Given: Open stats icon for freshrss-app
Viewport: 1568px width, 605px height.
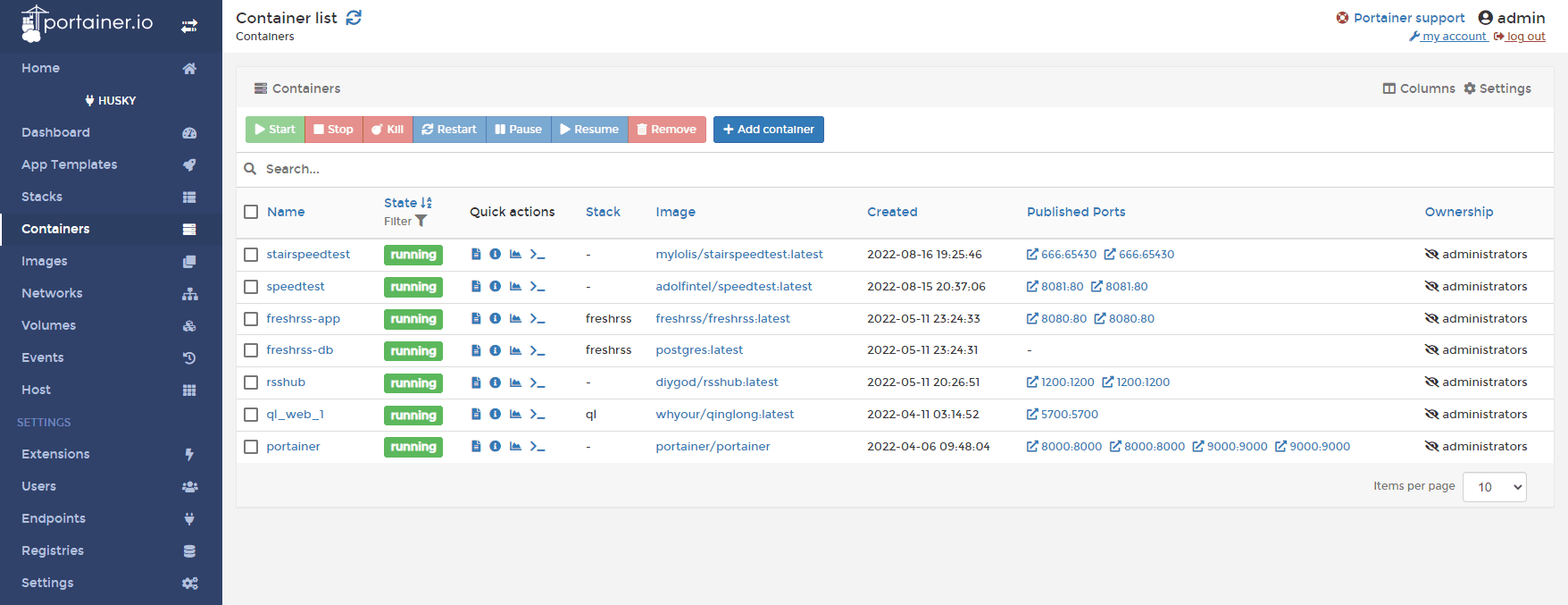Looking at the screenshot, I should point(515,319).
